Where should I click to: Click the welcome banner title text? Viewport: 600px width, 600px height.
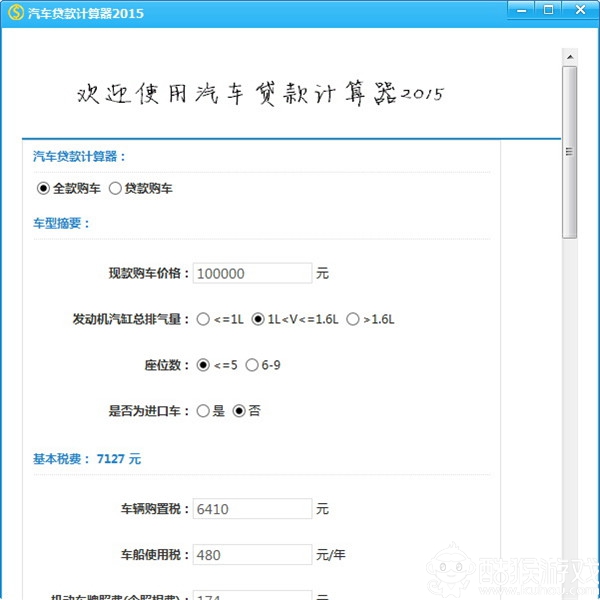pos(260,94)
